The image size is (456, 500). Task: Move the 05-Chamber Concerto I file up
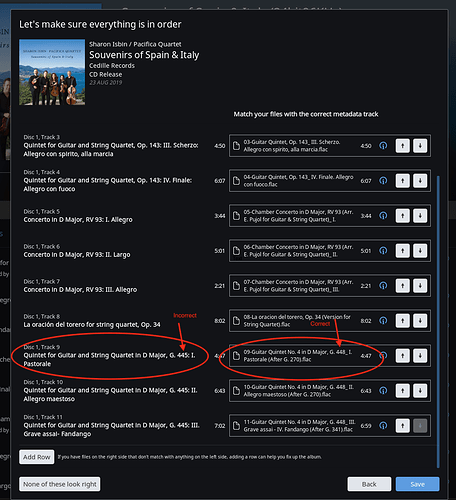[403, 216]
